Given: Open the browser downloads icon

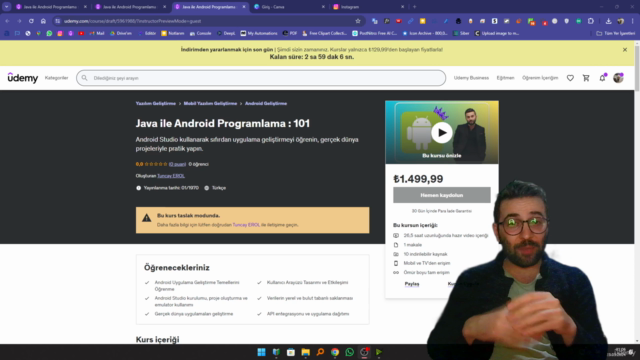Looking at the screenshot, I should tap(608, 21).
